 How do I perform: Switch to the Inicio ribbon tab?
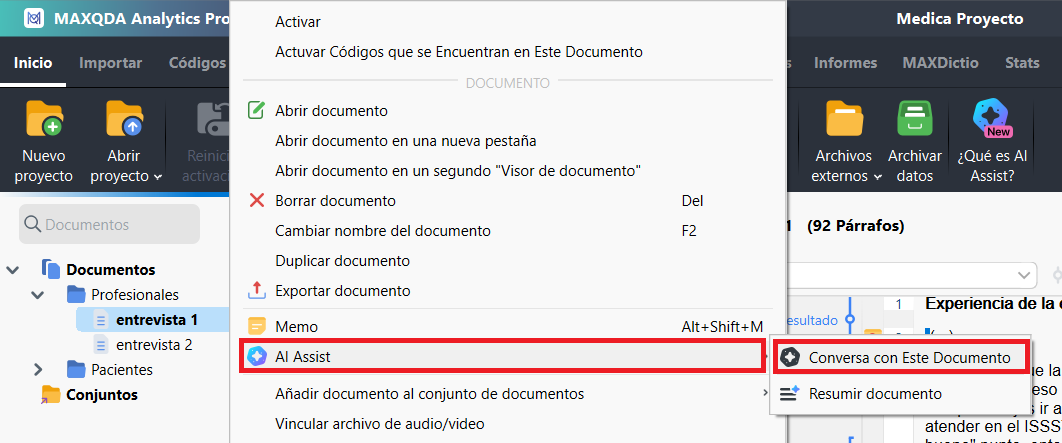pos(33,62)
